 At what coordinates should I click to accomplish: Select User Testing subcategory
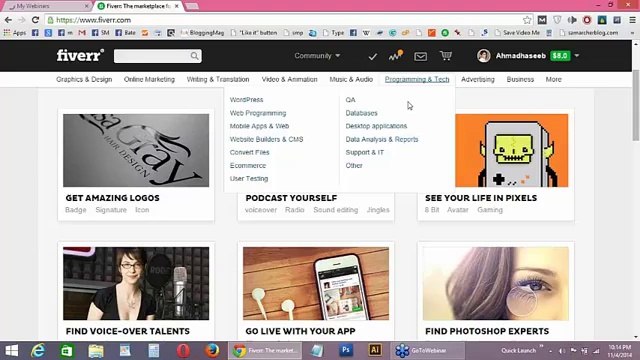[249, 178]
